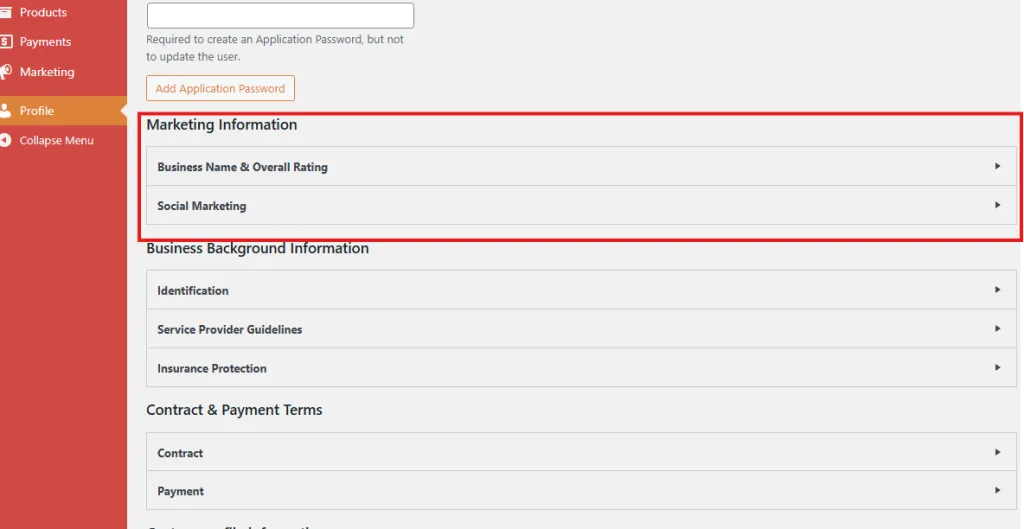Select the Profile menu label
The width and height of the screenshot is (1024, 529).
click(37, 111)
